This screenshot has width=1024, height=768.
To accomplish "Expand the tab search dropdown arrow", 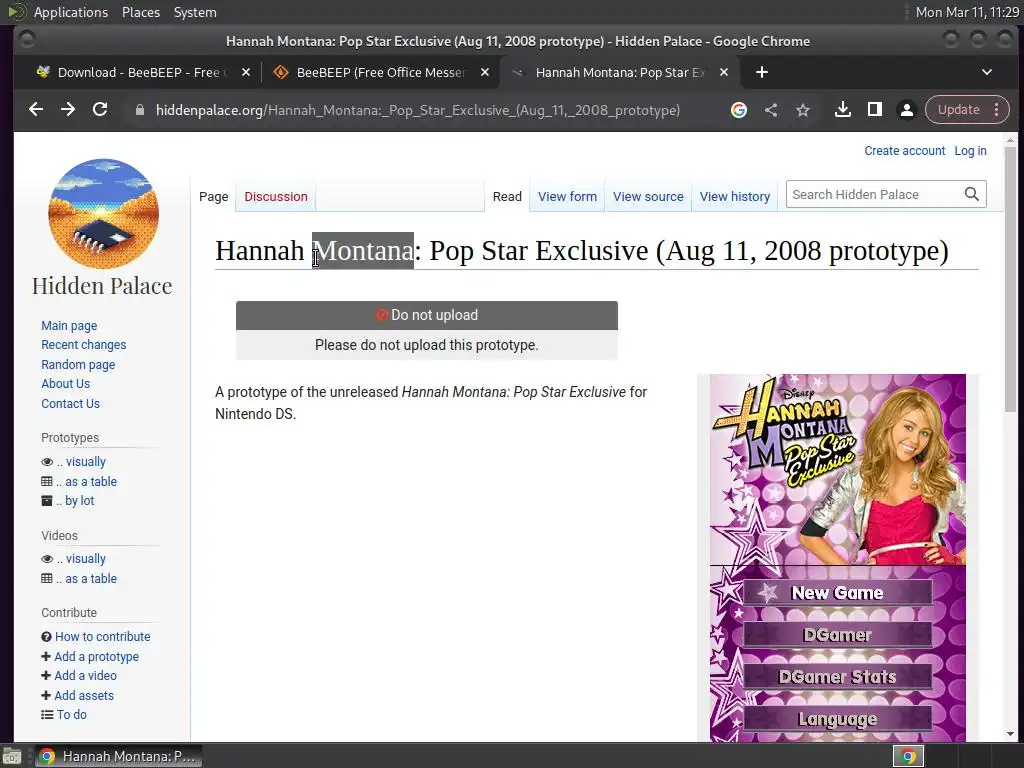I will (x=987, y=72).
